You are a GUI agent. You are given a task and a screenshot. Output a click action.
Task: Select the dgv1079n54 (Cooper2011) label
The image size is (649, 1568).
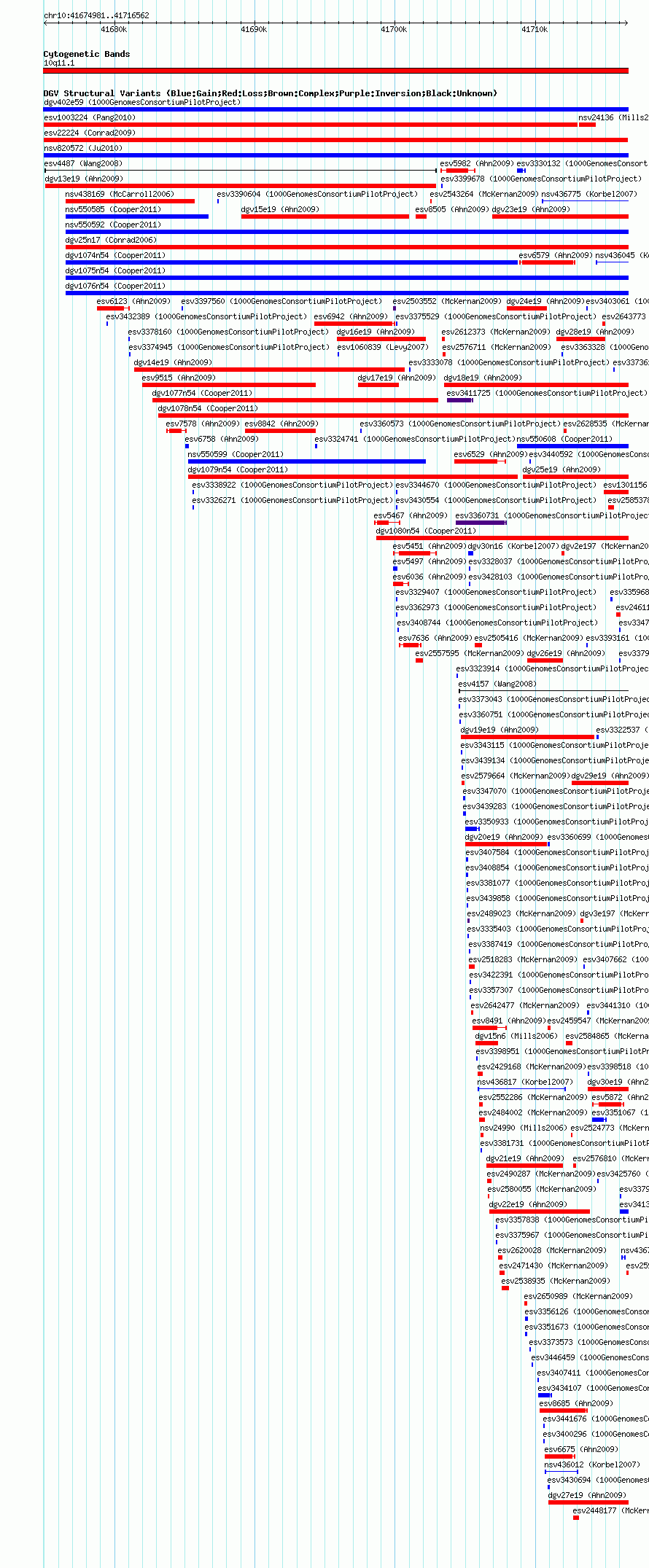[x=238, y=469]
